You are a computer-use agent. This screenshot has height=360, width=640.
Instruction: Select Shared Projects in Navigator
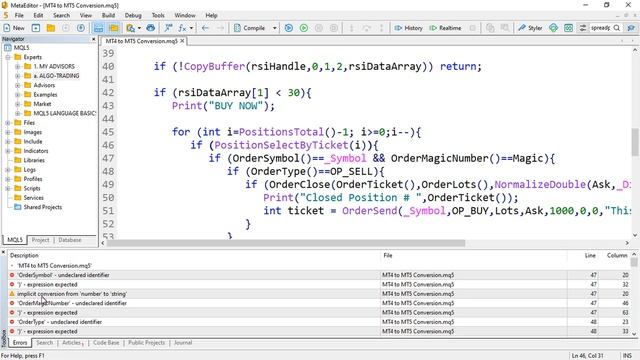coord(42,207)
